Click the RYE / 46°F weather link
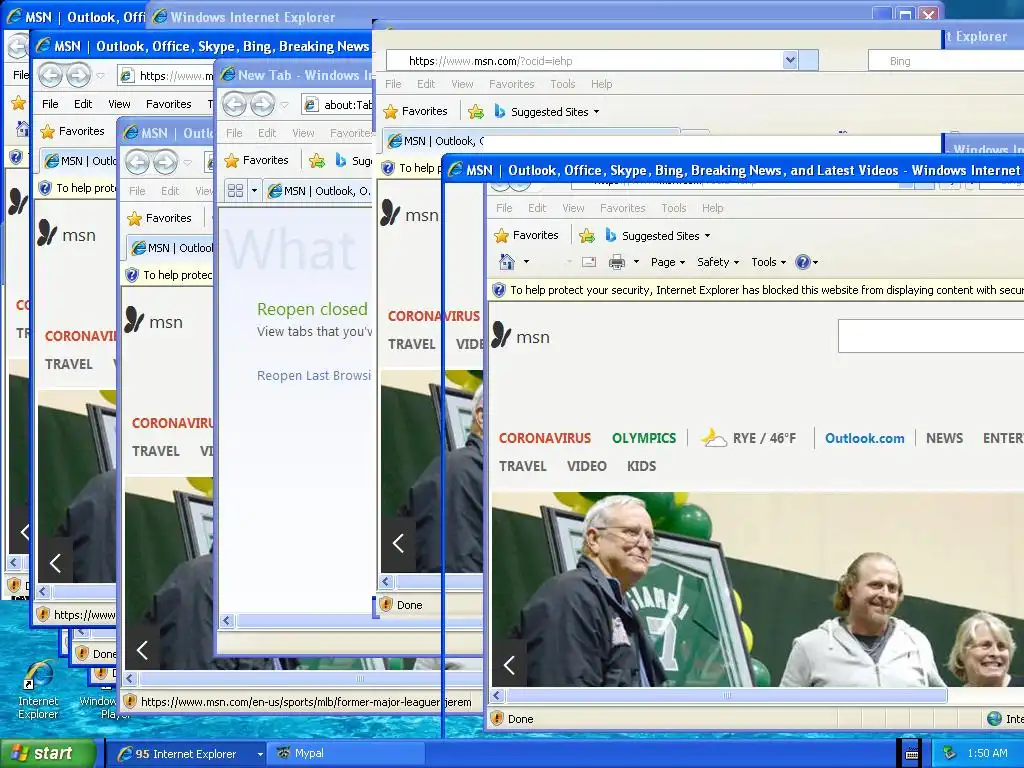This screenshot has height=768, width=1024. (x=748, y=438)
